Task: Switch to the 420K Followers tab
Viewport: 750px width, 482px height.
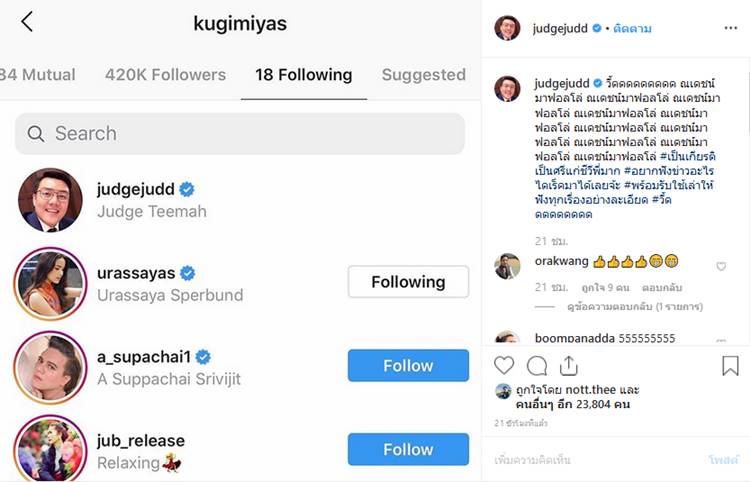Action: pos(165,75)
